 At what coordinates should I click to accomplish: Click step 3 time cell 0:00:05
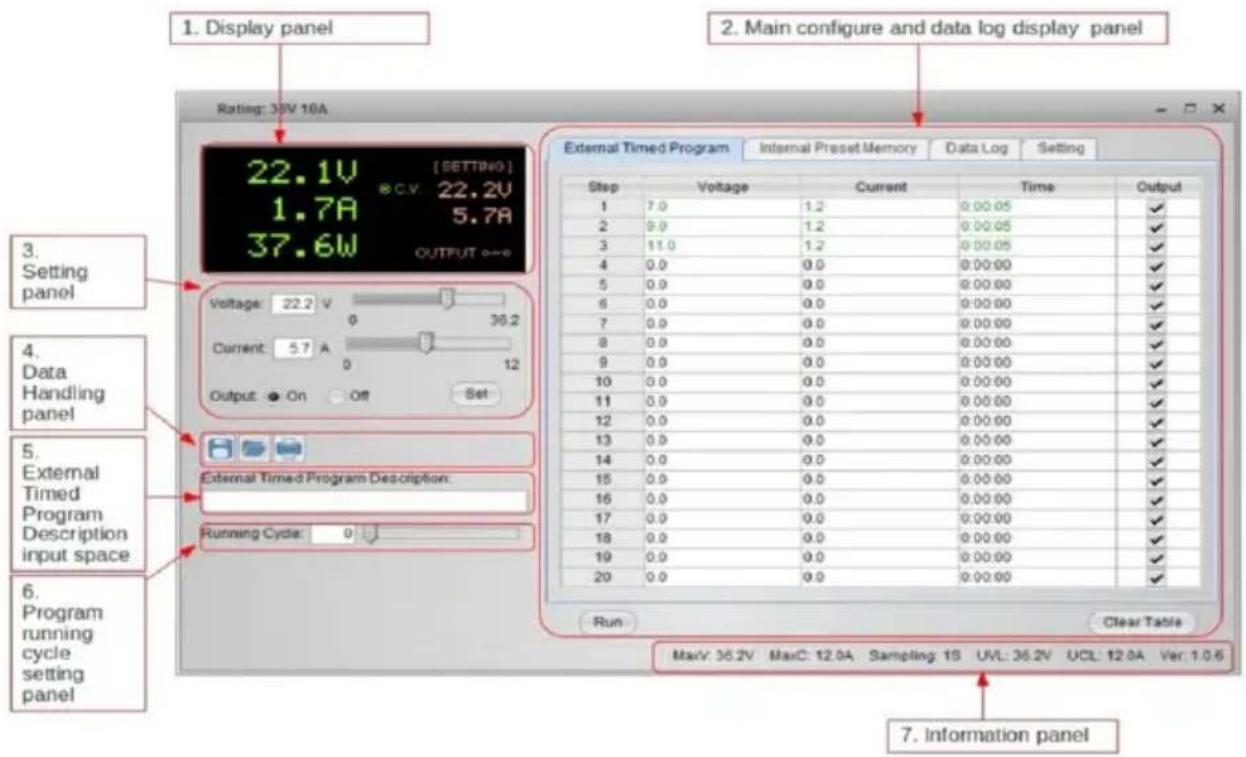point(1037,244)
